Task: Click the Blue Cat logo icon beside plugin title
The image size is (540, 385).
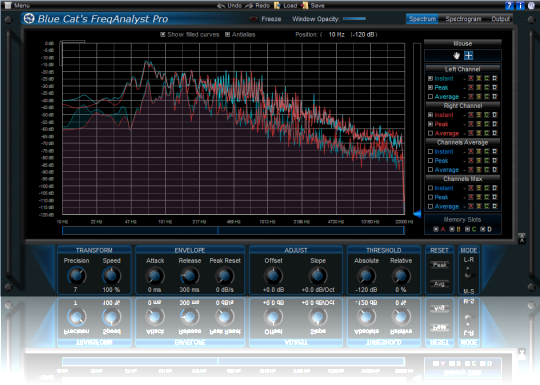Action: (x=29, y=18)
